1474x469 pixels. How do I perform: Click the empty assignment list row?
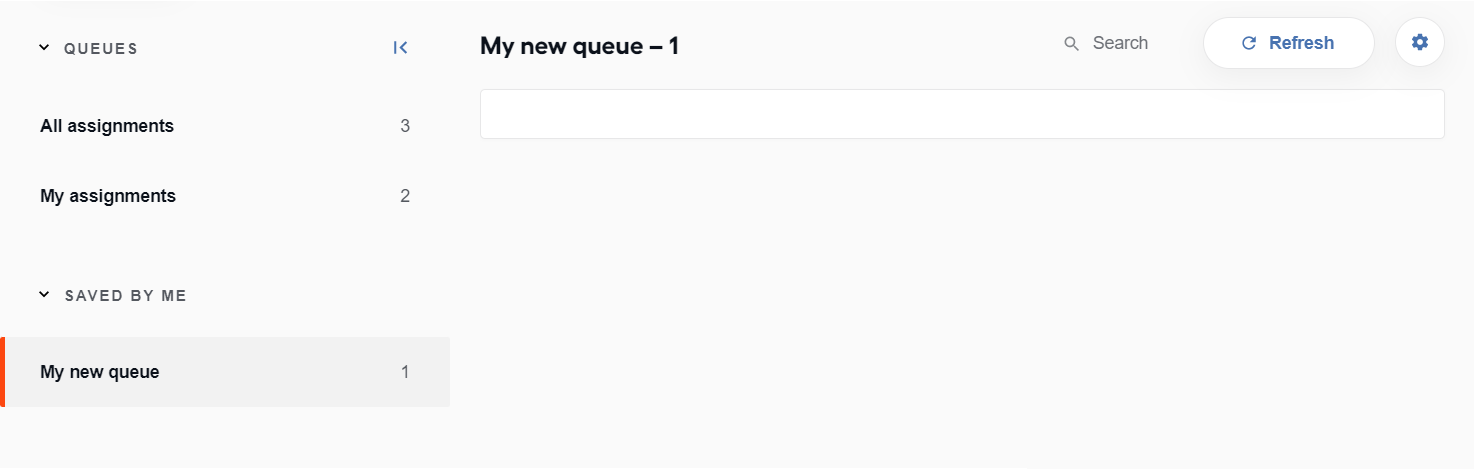pos(962,114)
